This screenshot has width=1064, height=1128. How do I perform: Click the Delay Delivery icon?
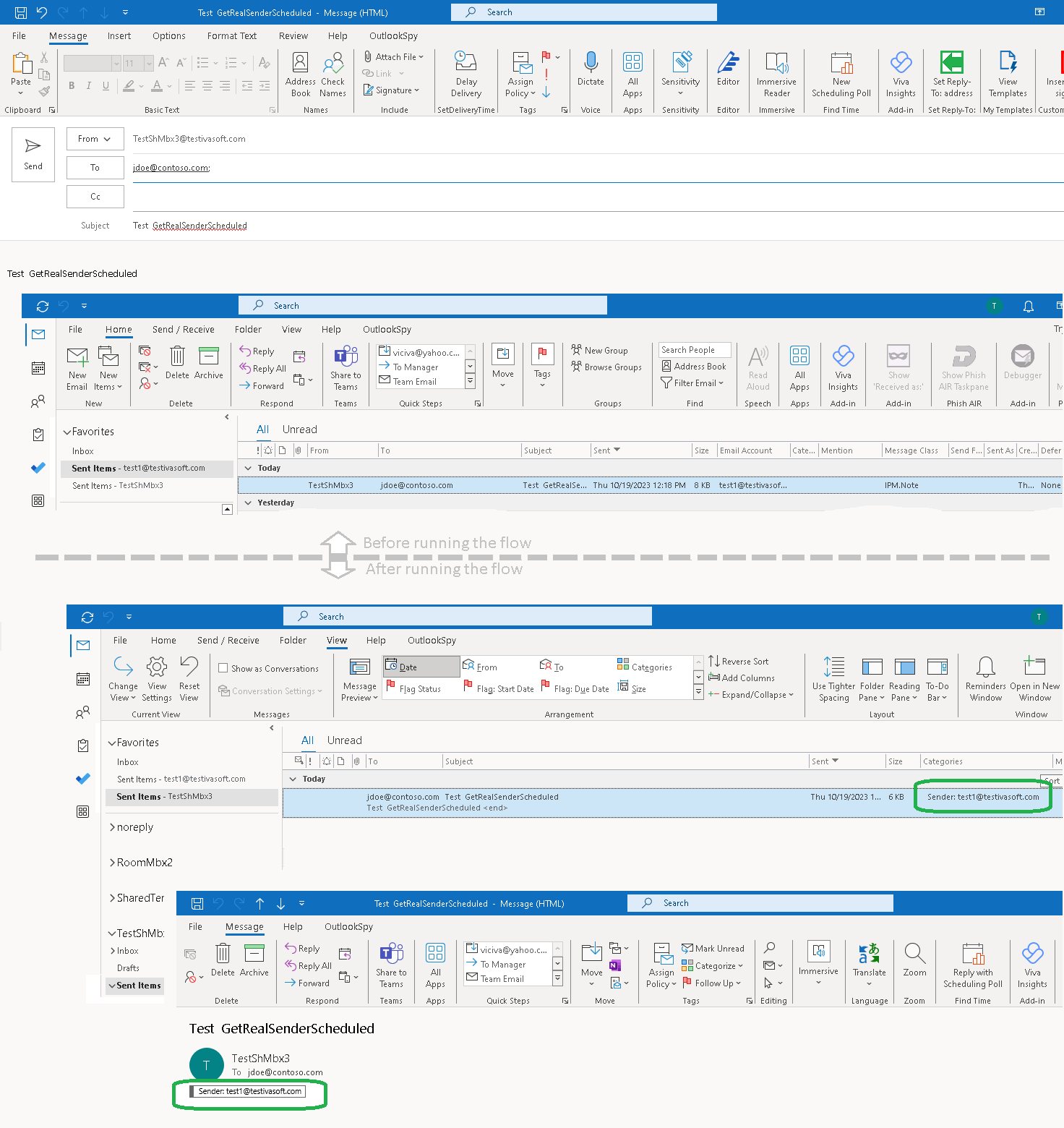466,74
